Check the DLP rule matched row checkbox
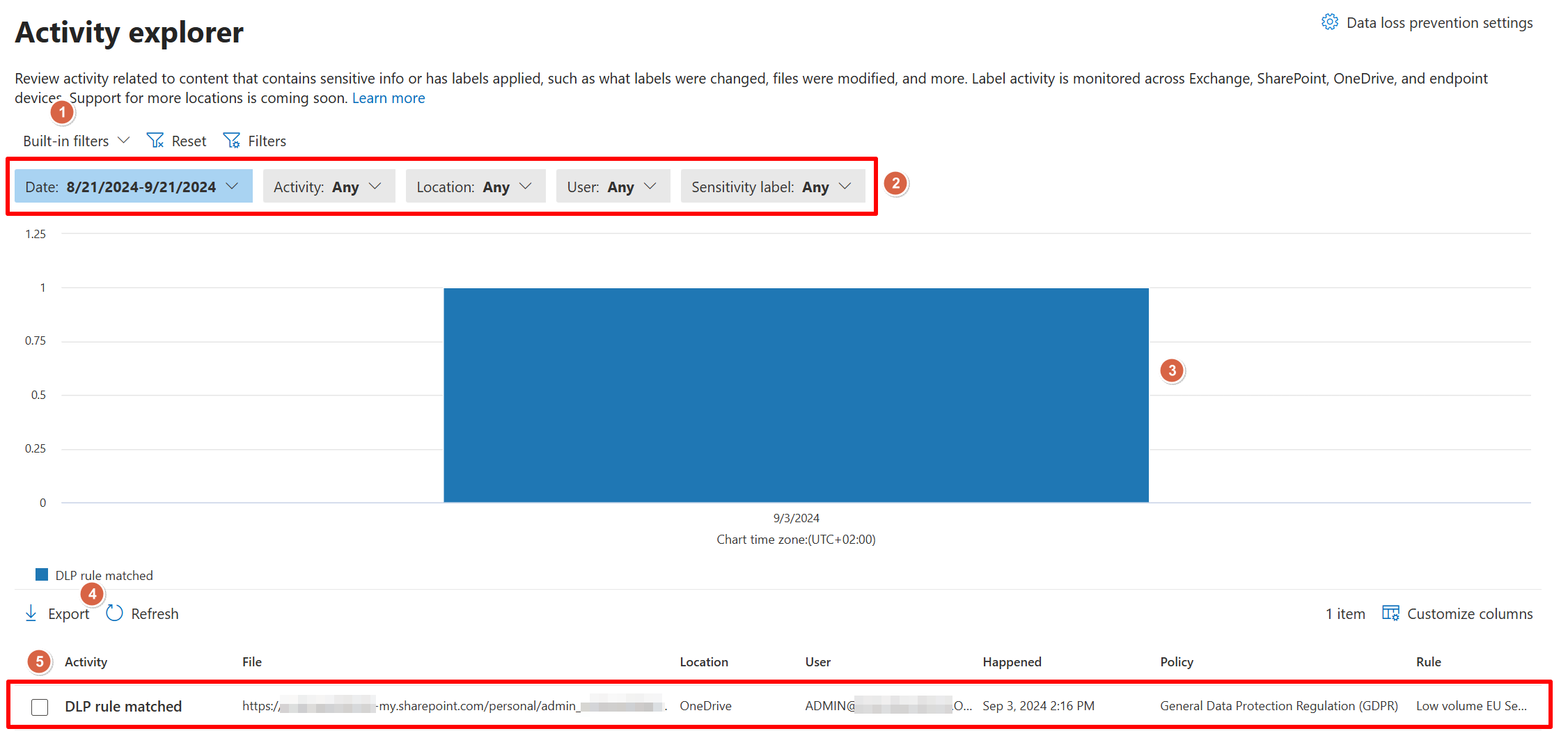Image resolution: width=1568 pixels, height=745 pixels. coord(40,705)
